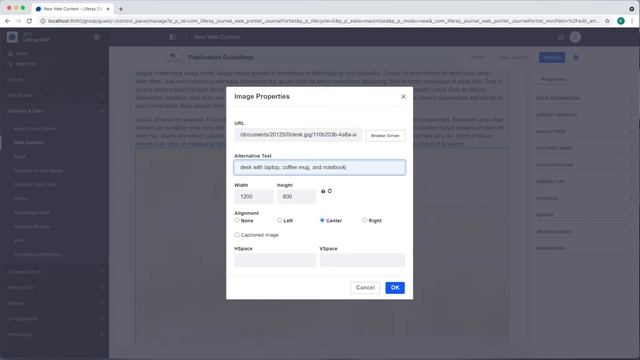Click the site compass icon in the sidebar header

click(97, 37)
